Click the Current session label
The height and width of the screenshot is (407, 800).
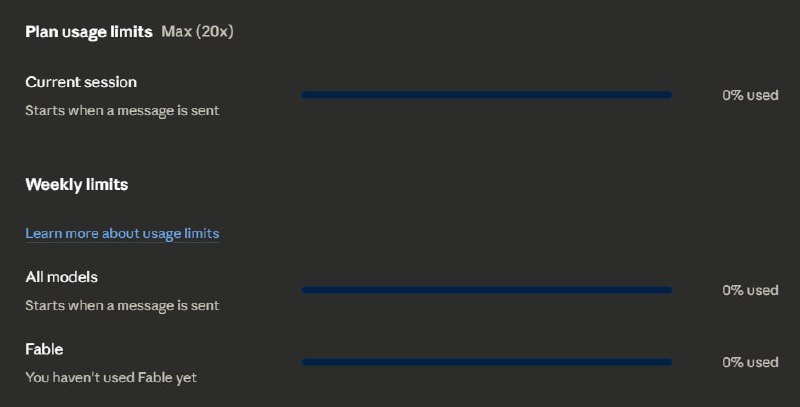click(81, 82)
